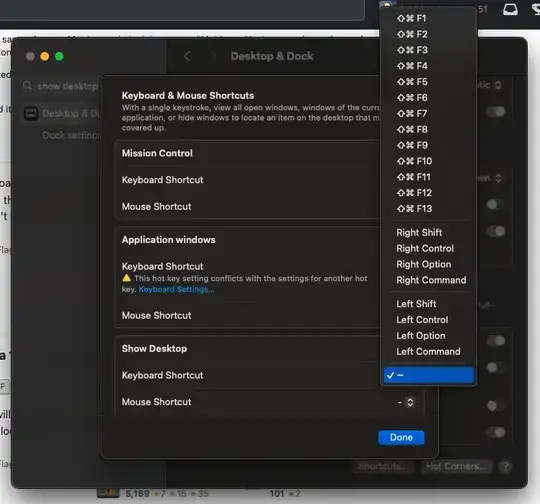This screenshot has width=540, height=504.
Task: Pick Left Shift as the shortcut
Action: coord(429,304)
